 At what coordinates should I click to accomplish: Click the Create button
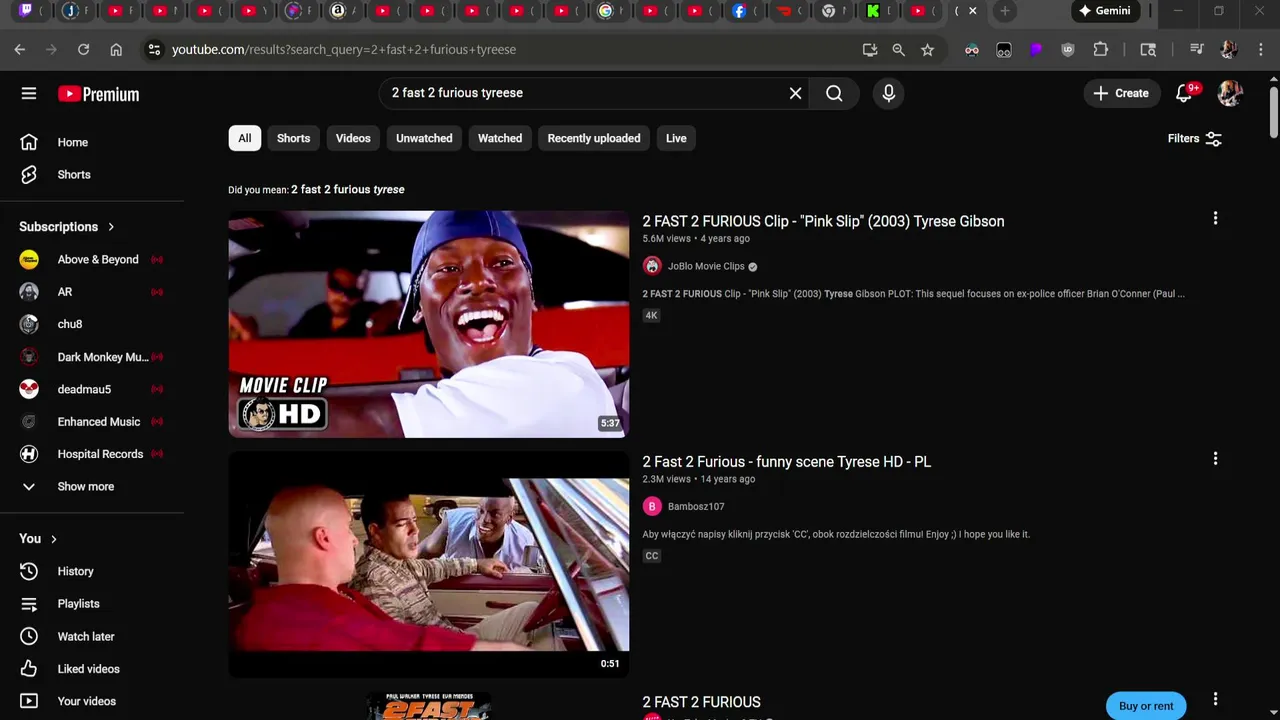(1121, 93)
